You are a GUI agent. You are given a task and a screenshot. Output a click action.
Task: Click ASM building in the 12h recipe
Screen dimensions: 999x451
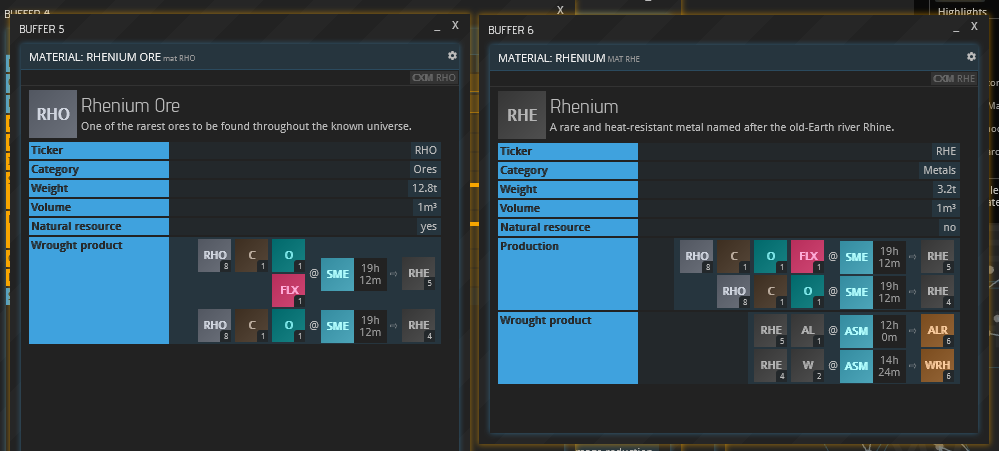pyautogui.click(x=856, y=331)
